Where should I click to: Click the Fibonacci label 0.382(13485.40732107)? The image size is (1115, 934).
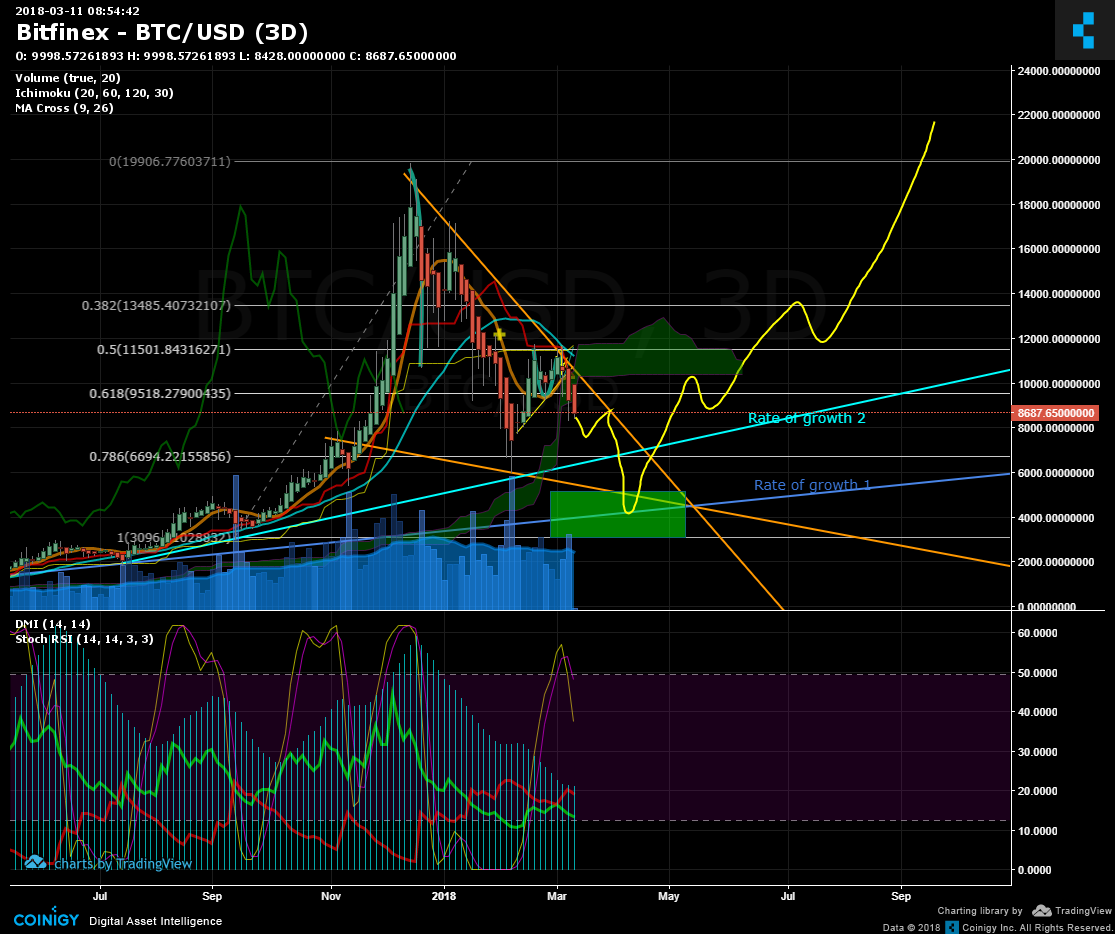point(156,305)
